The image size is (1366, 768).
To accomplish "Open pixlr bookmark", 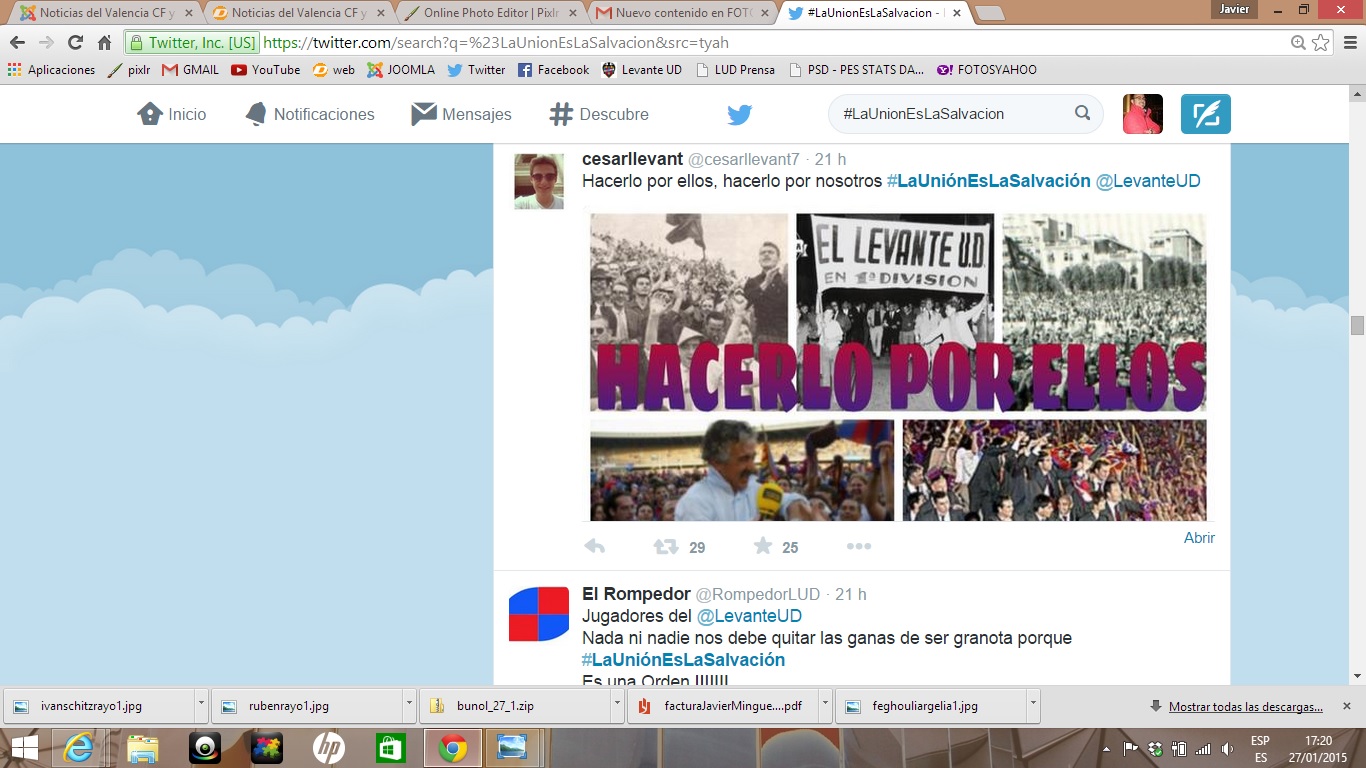I will pyautogui.click(x=129, y=70).
